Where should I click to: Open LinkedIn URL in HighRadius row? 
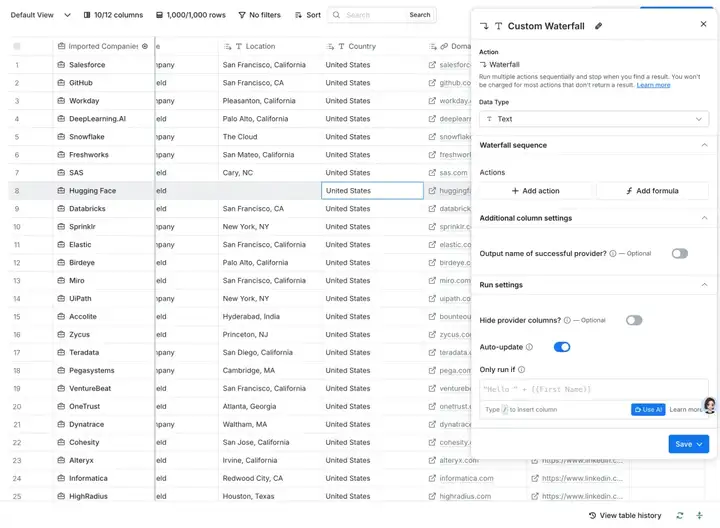[582, 496]
